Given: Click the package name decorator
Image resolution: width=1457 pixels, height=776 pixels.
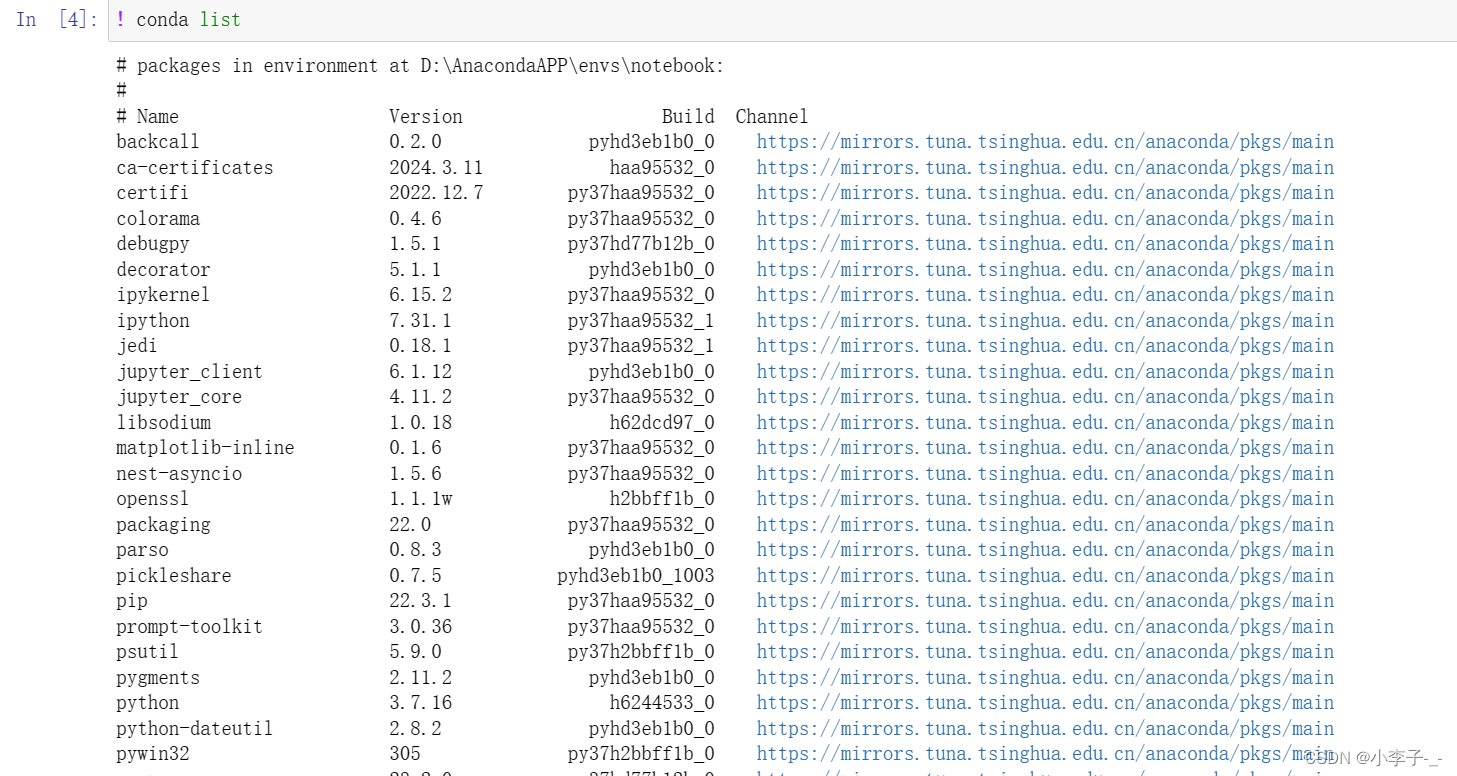Looking at the screenshot, I should (163, 270).
